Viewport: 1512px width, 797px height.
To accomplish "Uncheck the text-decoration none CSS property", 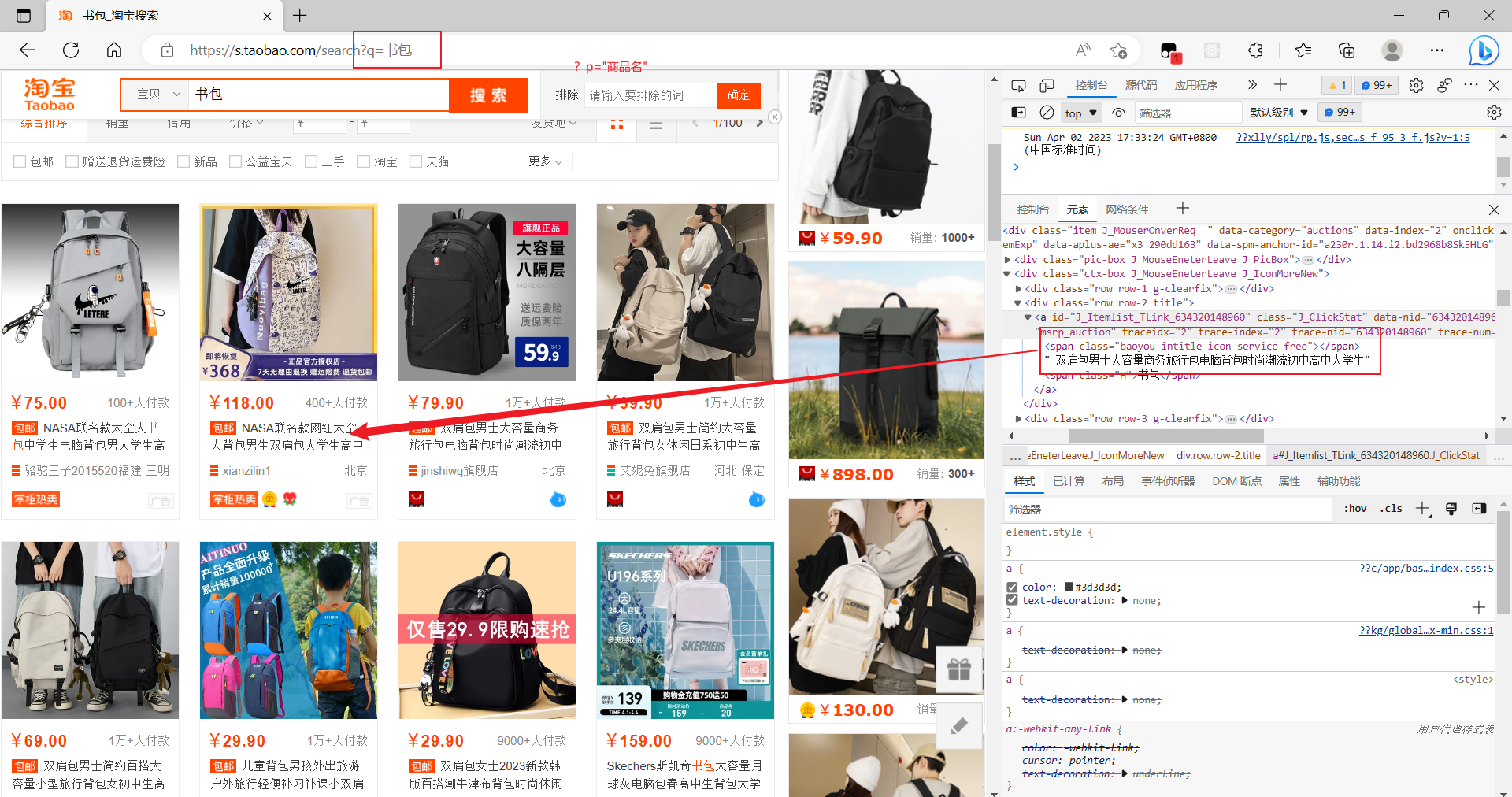I will [x=1012, y=600].
